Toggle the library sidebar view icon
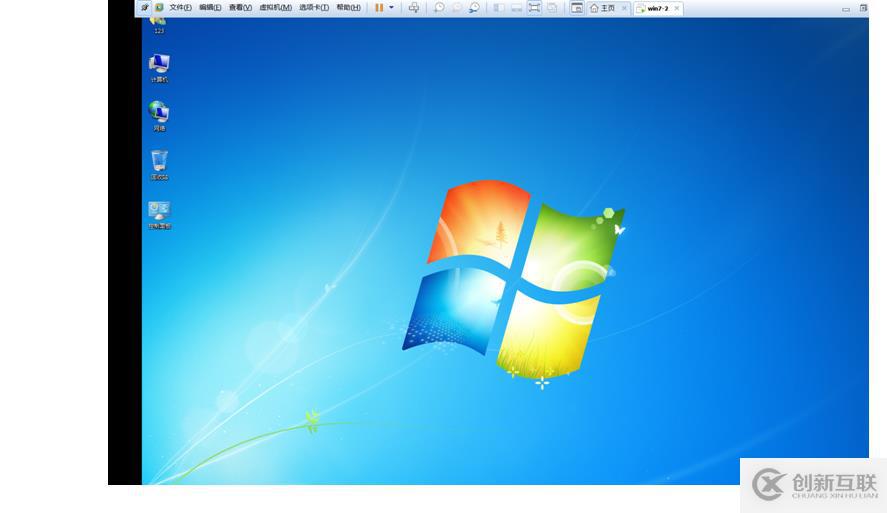The image size is (887, 513). click(x=499, y=8)
